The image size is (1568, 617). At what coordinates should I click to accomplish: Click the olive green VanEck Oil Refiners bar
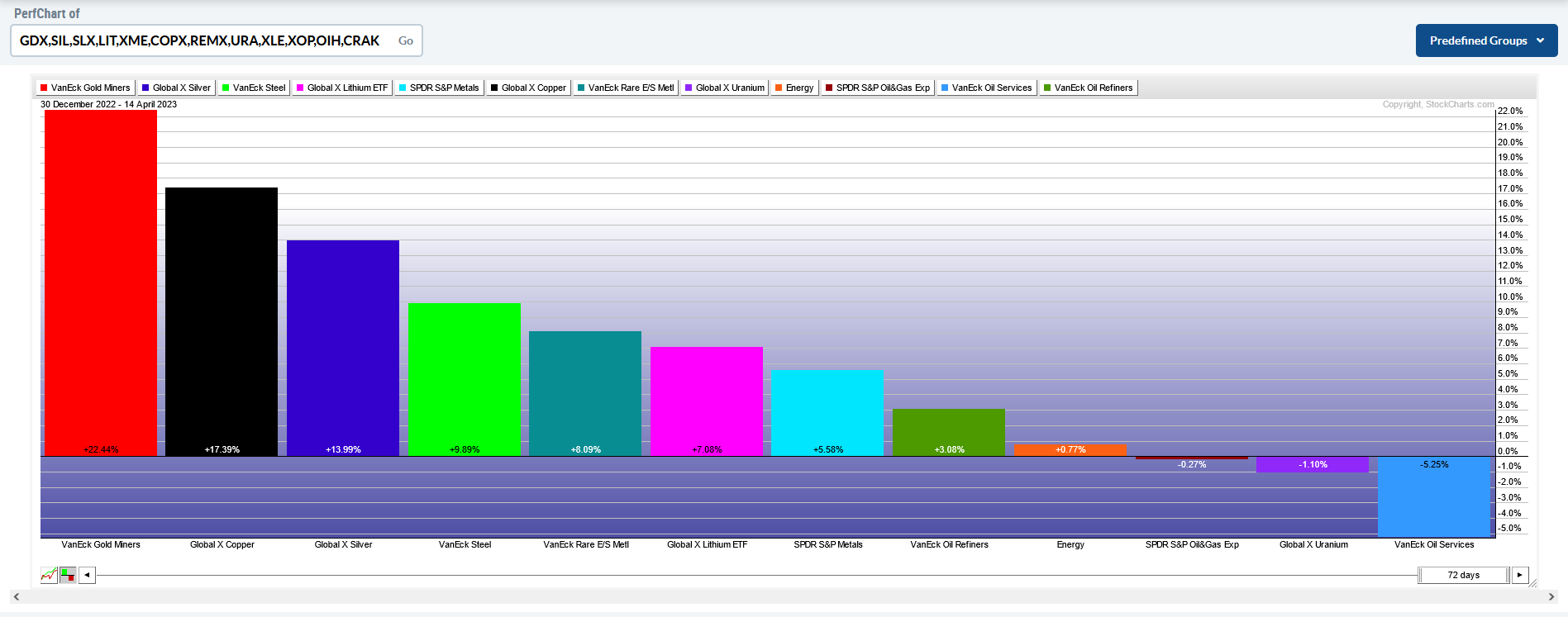[949, 432]
